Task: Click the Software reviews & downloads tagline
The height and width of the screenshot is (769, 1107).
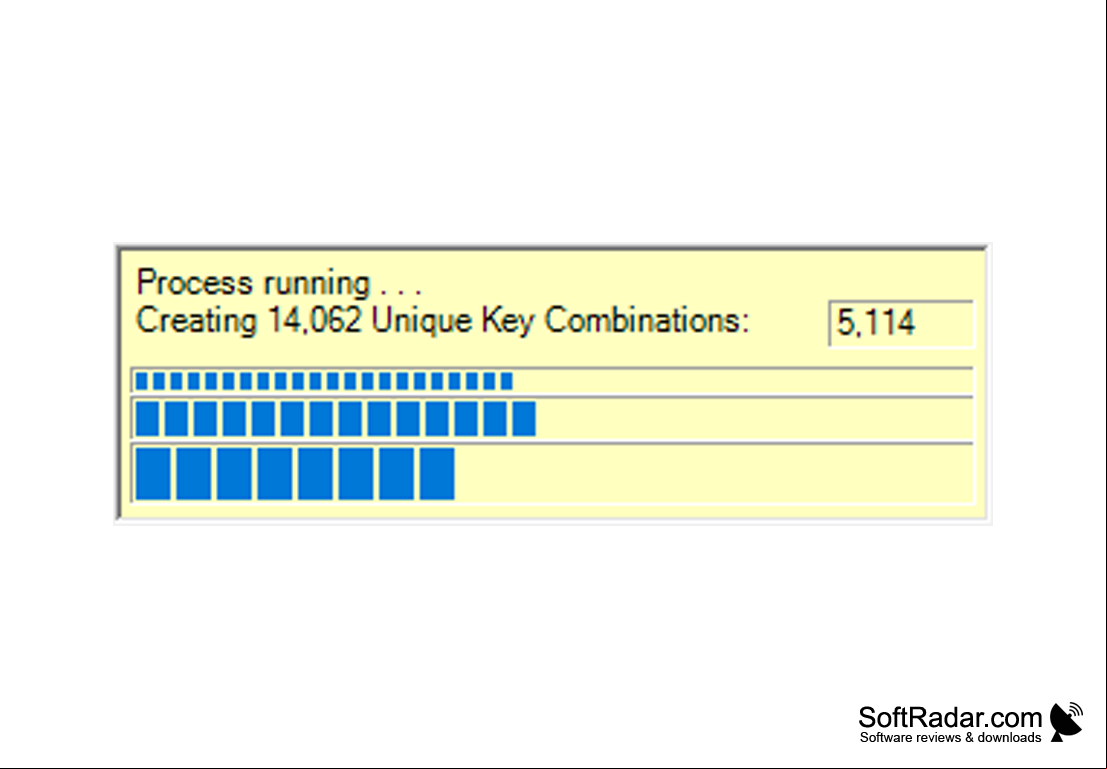Action: [950, 738]
